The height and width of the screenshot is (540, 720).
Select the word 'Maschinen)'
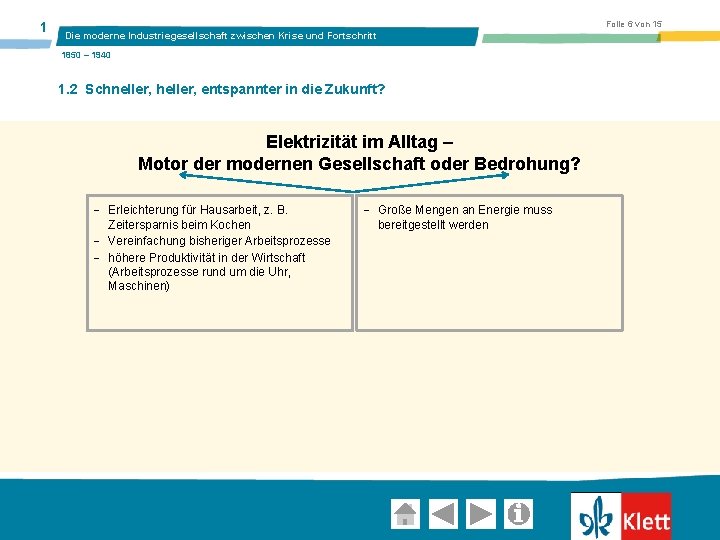[139, 286]
